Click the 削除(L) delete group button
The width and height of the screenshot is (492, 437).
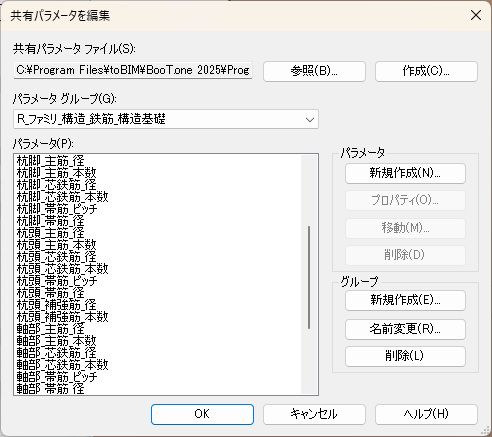click(405, 356)
